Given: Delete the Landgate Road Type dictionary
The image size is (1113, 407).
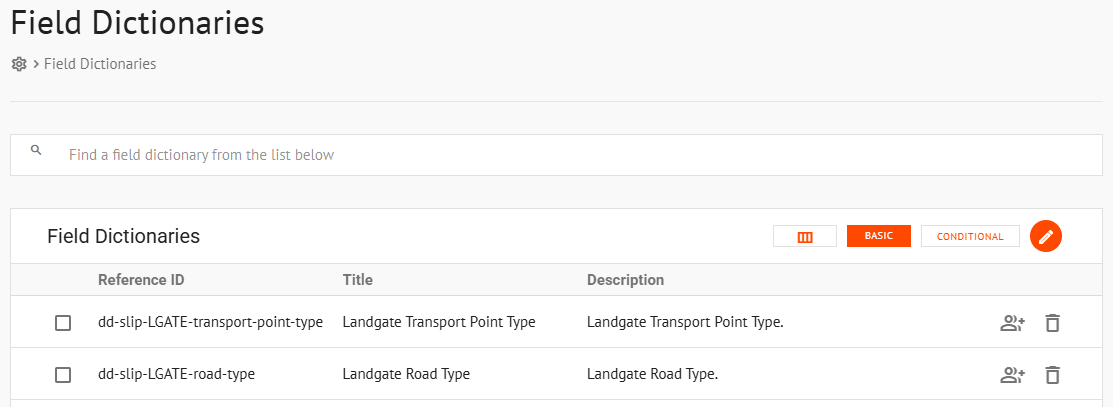Looking at the screenshot, I should point(1053,375).
